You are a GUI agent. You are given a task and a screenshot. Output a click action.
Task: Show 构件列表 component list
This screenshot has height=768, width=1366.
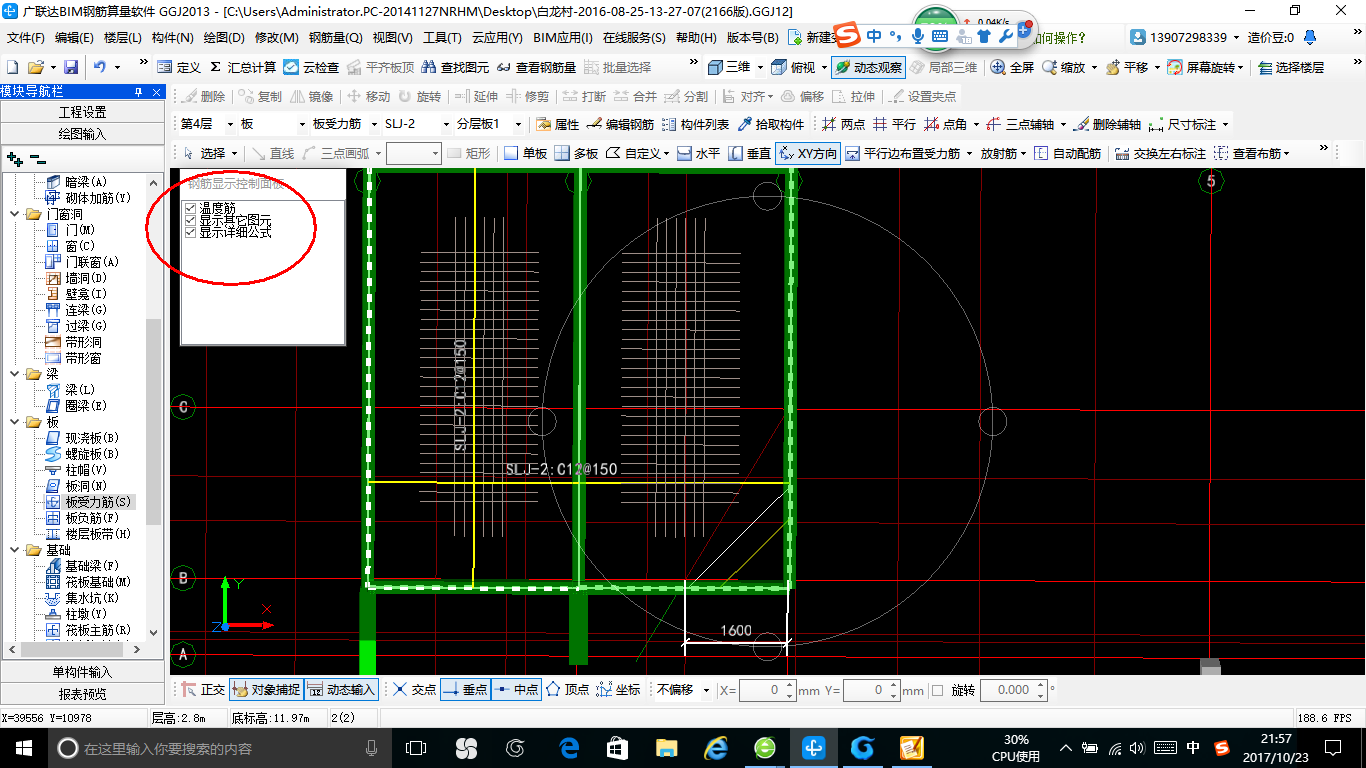click(x=695, y=124)
